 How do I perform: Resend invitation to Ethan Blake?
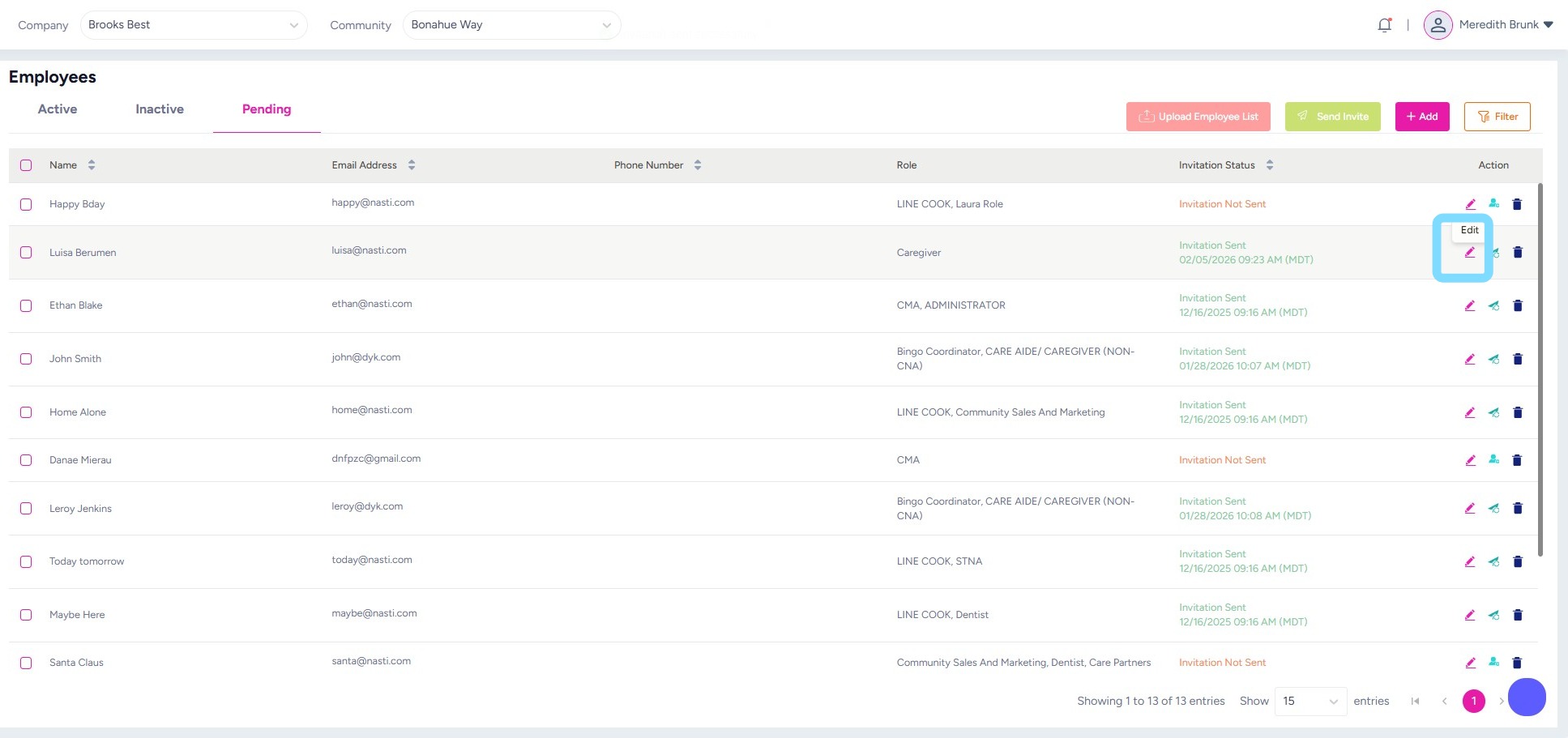click(1493, 305)
